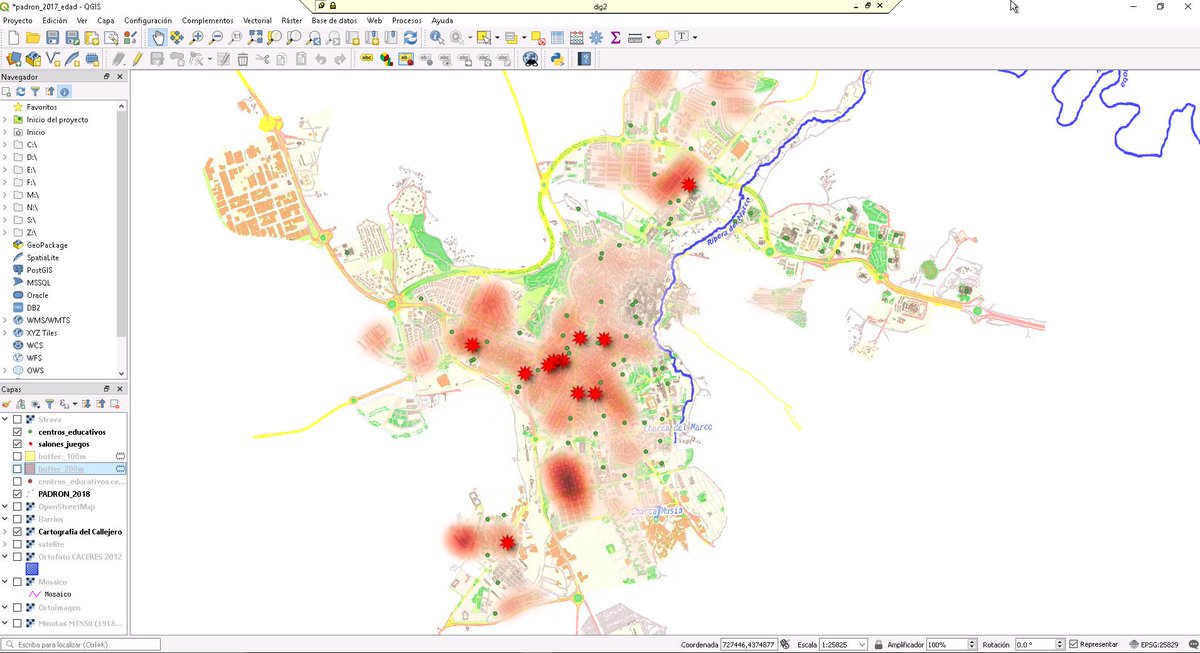Screen dimensions: 1200x653
Task: Open the Escala scale dropdown
Action: coord(861,644)
